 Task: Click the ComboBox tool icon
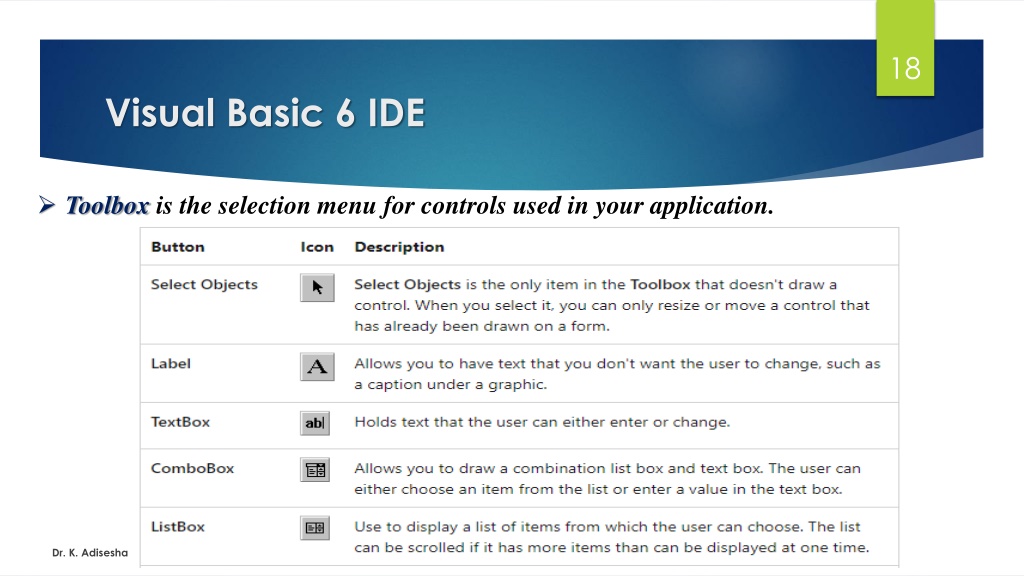pos(315,470)
